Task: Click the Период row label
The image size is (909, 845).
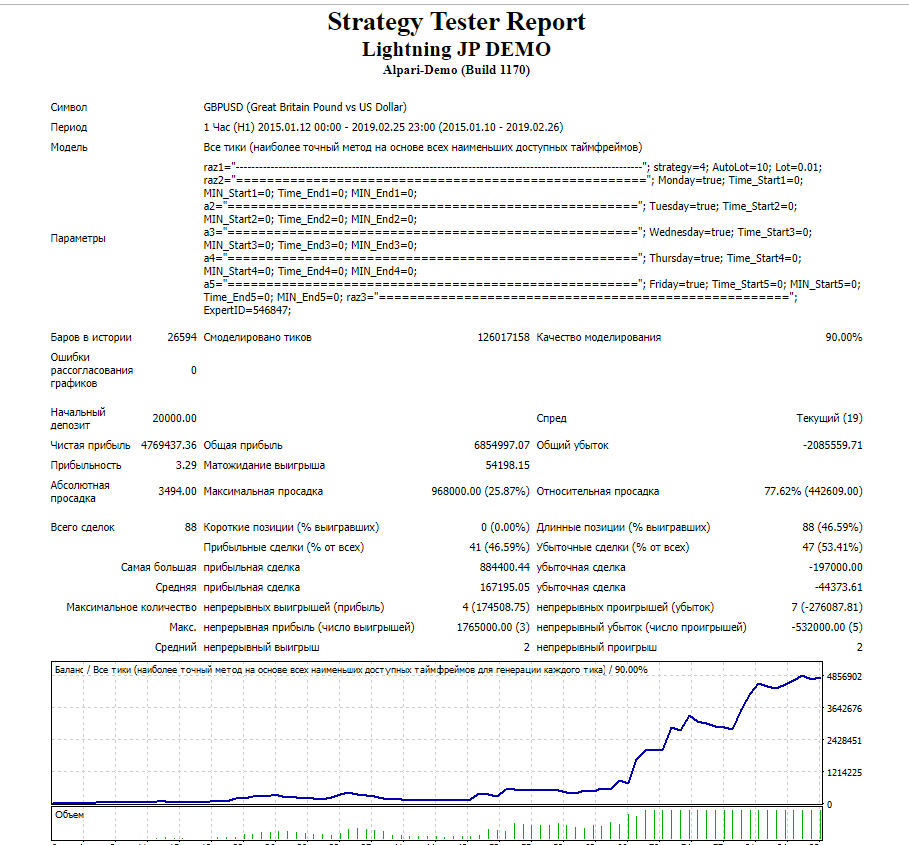Action: (x=69, y=127)
